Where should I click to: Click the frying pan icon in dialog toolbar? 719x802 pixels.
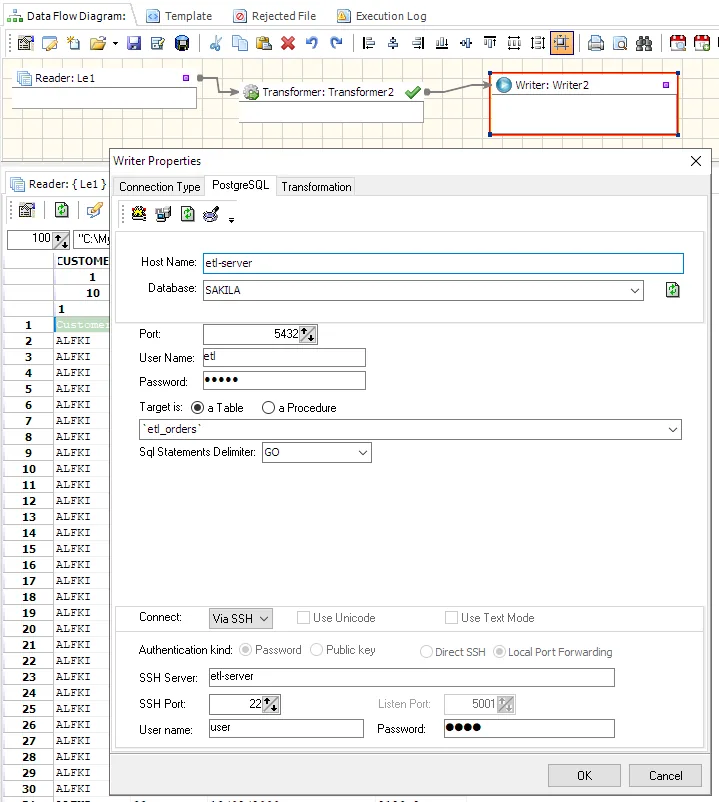coord(211,214)
